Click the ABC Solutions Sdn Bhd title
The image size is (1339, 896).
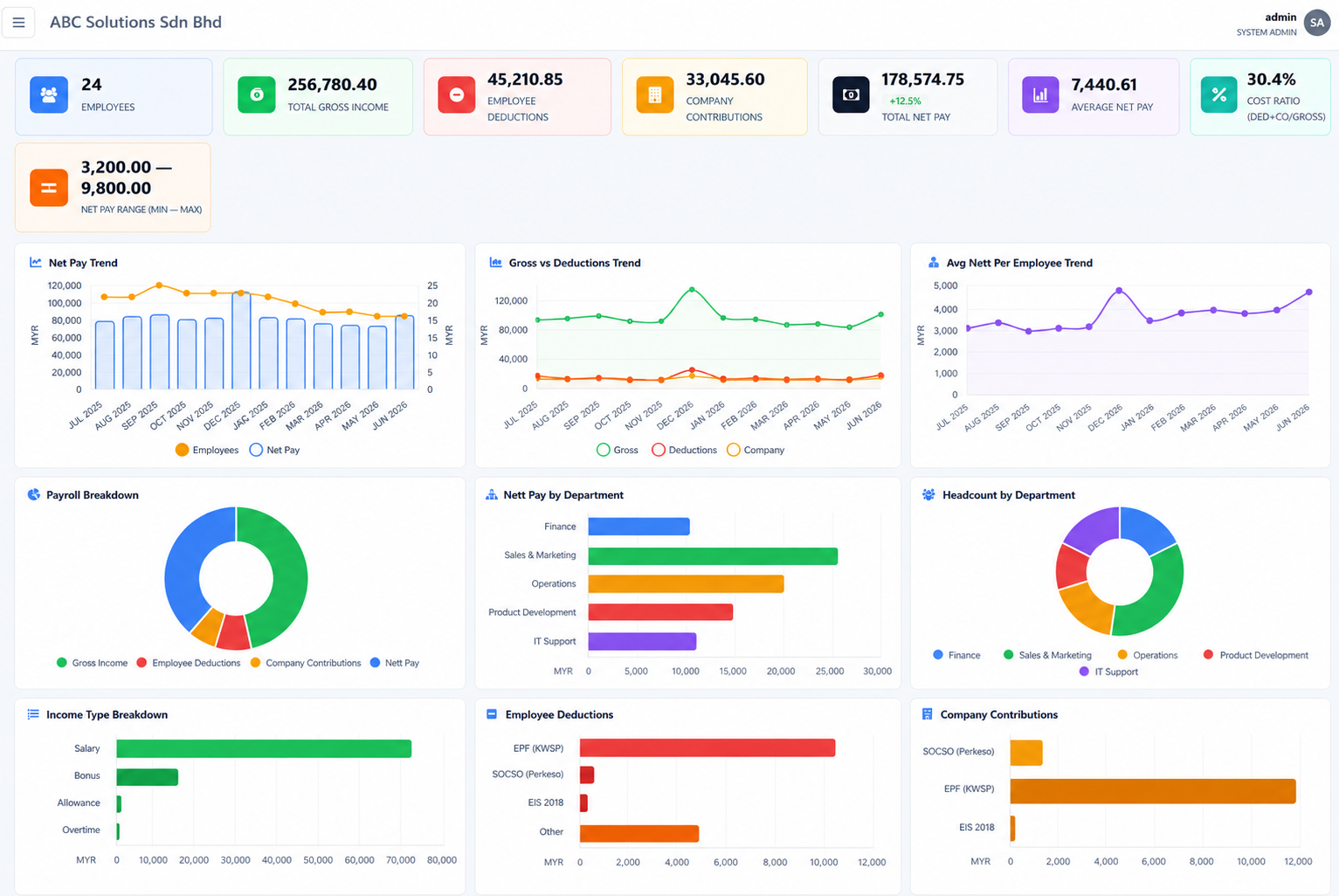(x=135, y=22)
